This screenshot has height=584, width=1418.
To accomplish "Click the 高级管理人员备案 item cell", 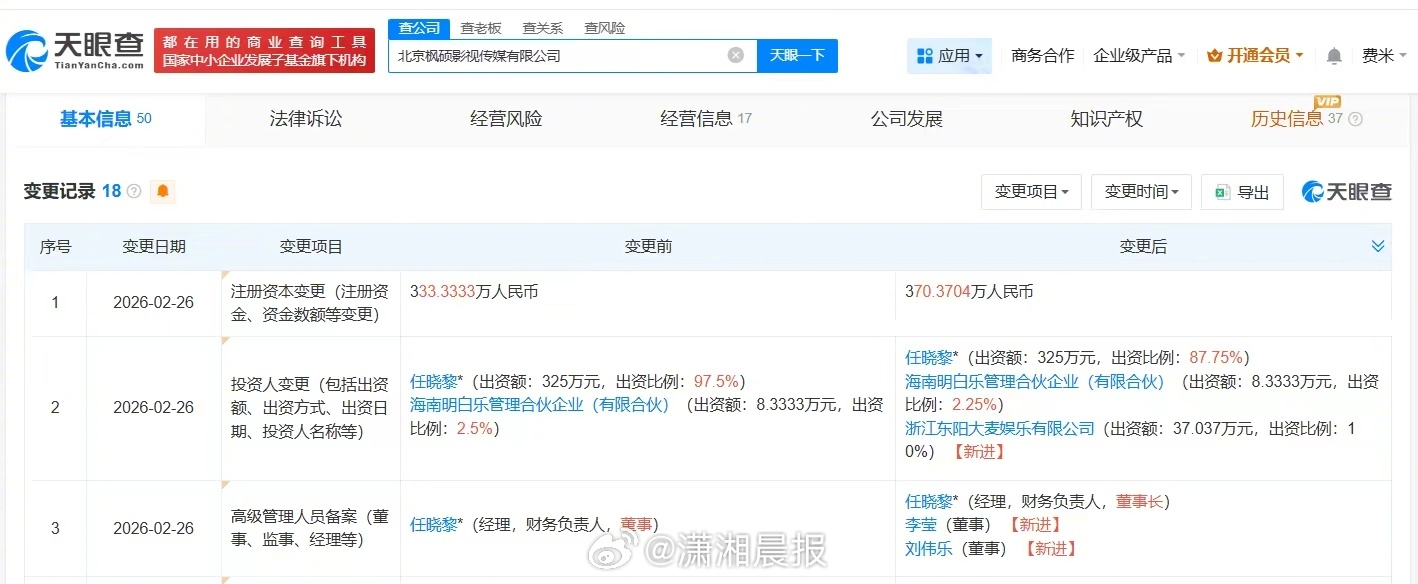I will tap(311, 529).
